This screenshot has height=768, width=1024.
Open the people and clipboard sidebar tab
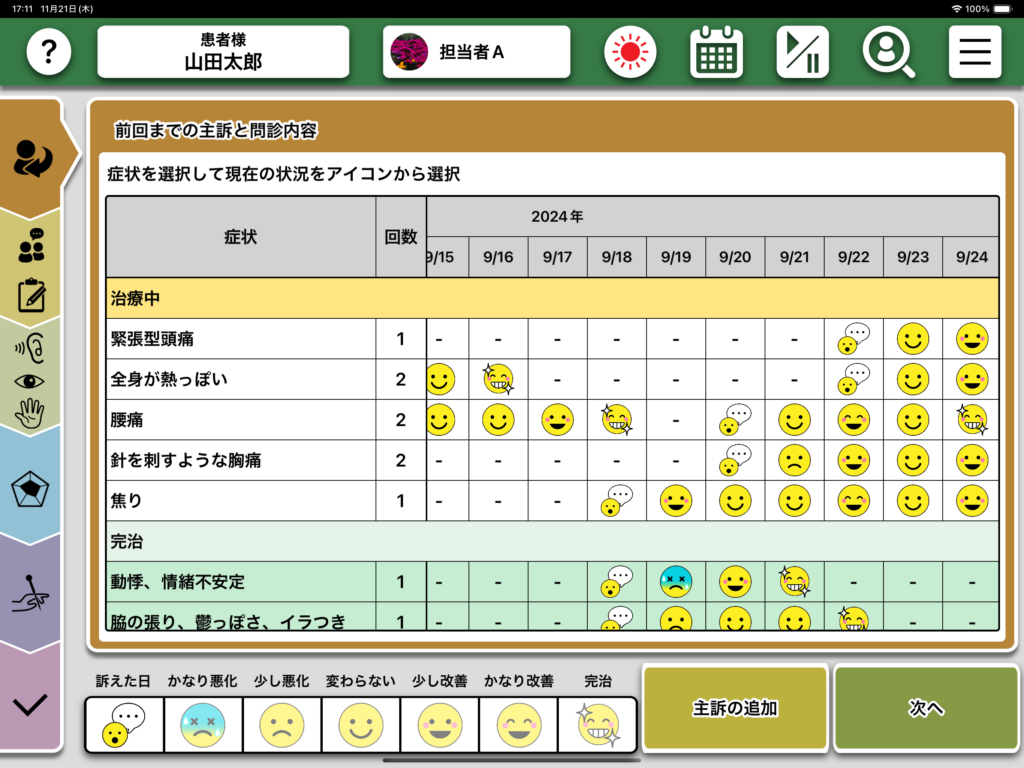[x=31, y=268]
